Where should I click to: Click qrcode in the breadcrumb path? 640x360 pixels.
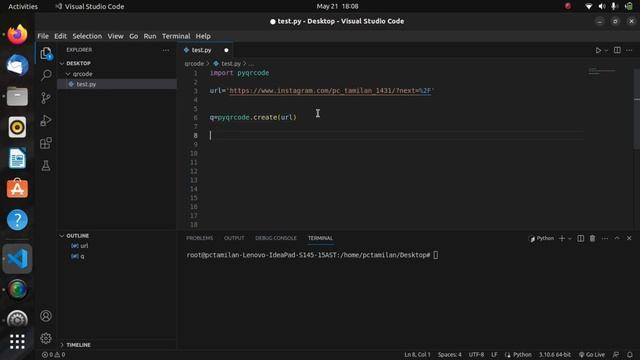[194, 64]
